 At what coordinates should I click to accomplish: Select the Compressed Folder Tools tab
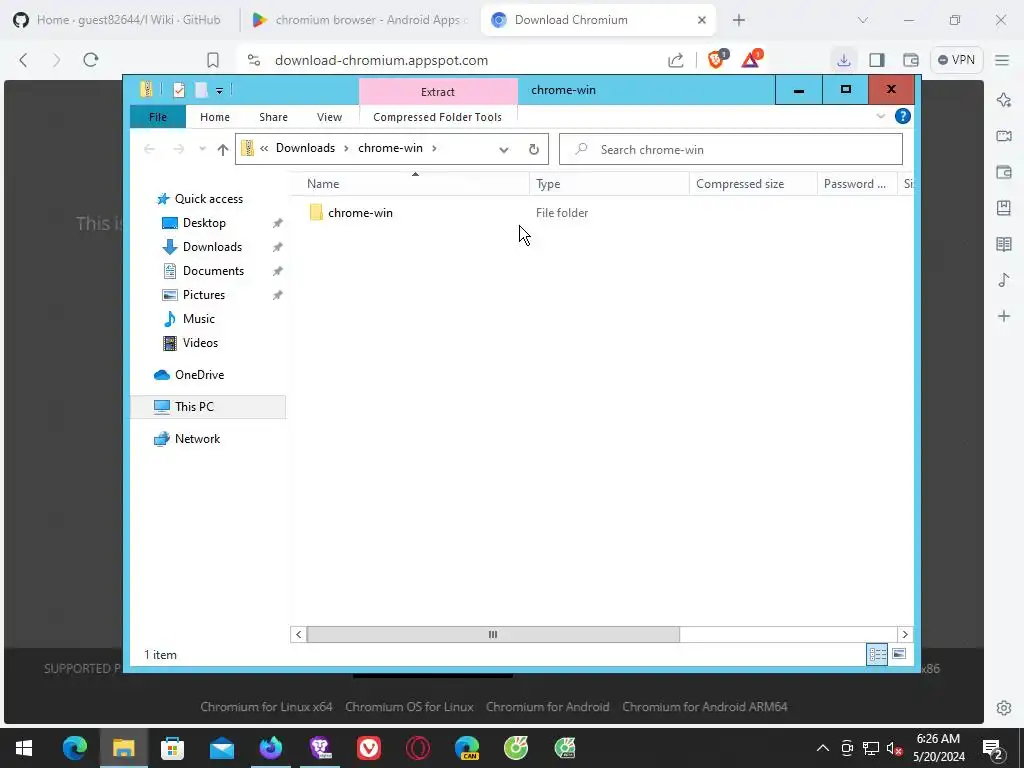(438, 117)
